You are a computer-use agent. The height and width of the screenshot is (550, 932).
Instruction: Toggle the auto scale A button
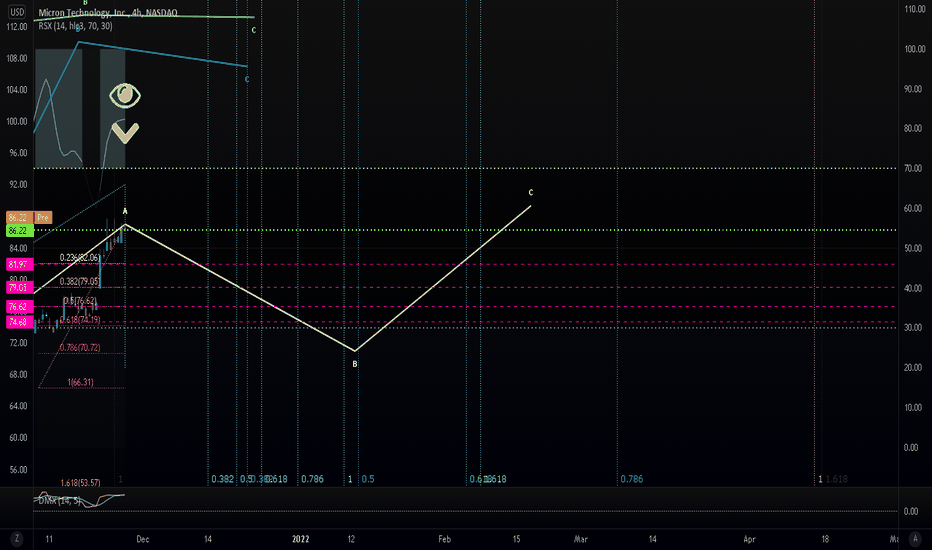tap(915, 539)
